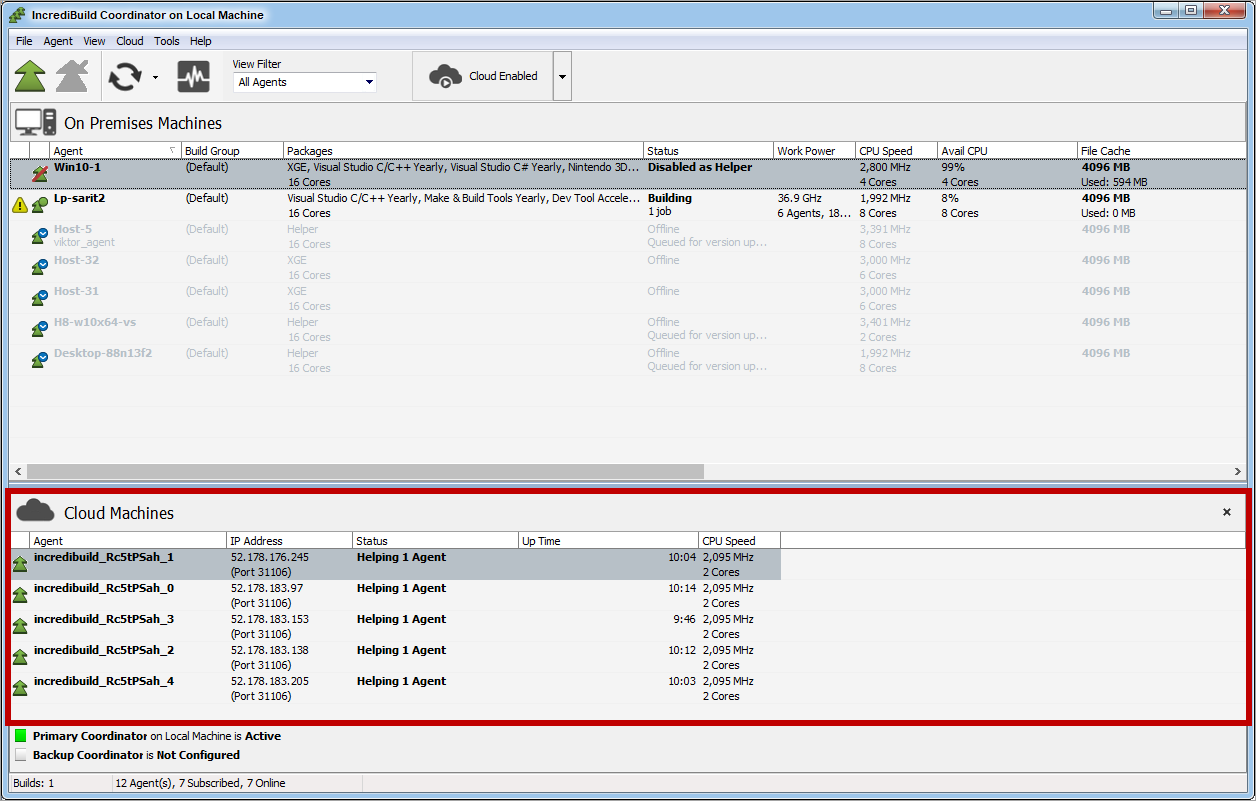The width and height of the screenshot is (1256, 801).
Task: Click the Host-31 agent icon
Action: click(39, 298)
